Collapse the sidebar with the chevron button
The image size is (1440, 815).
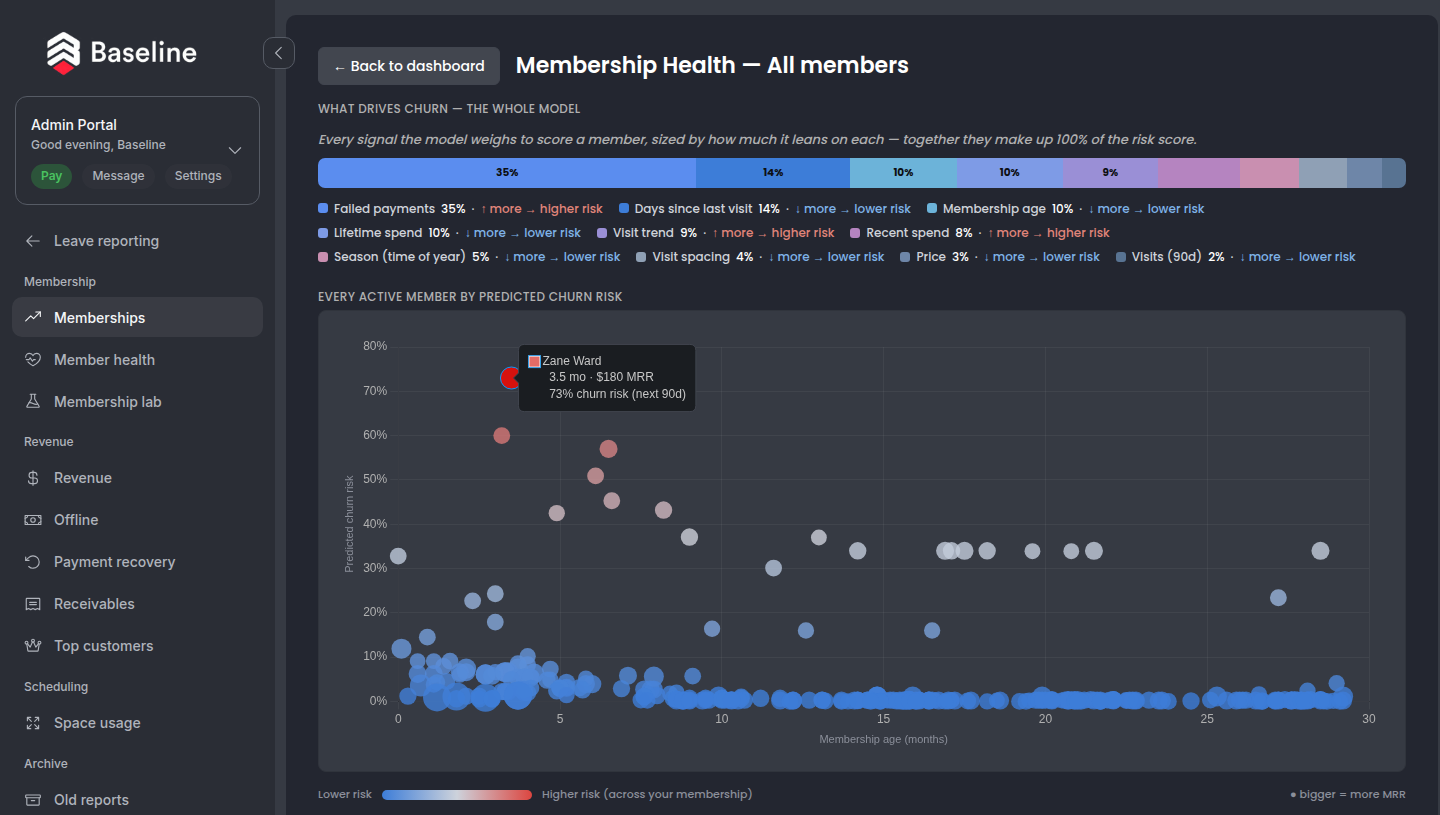tap(279, 53)
